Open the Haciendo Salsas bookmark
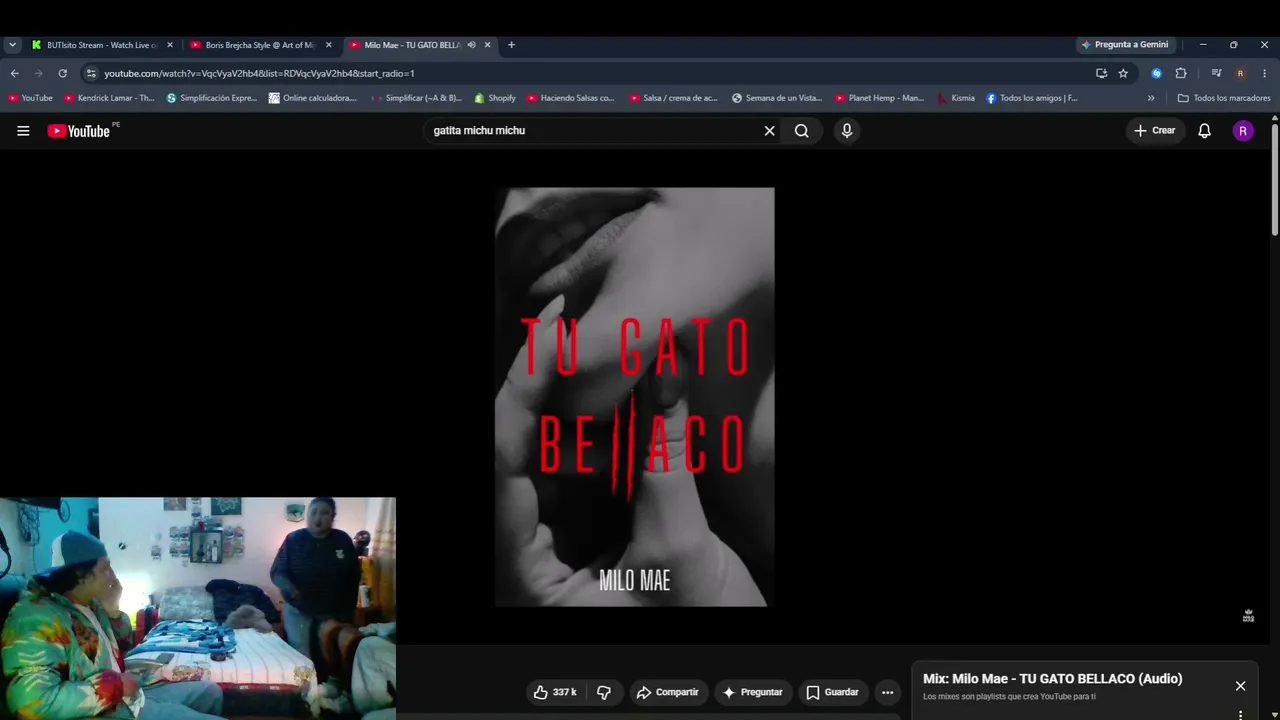The image size is (1280, 720). pos(571,98)
